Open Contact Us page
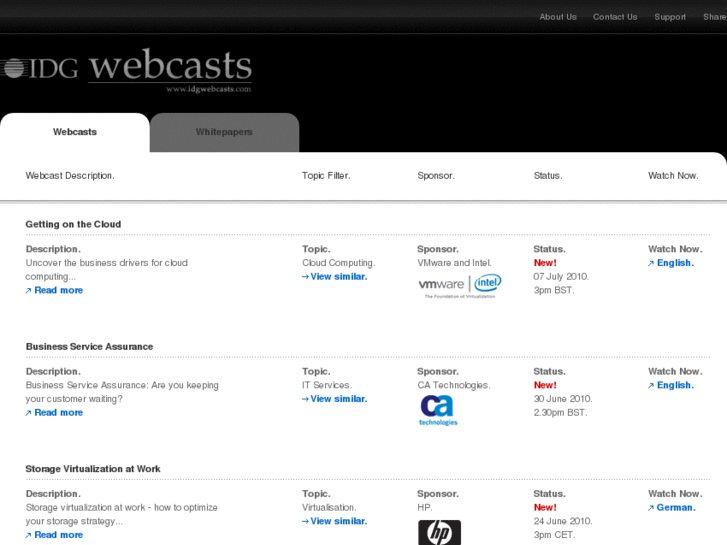The width and height of the screenshot is (727, 545). [615, 17]
